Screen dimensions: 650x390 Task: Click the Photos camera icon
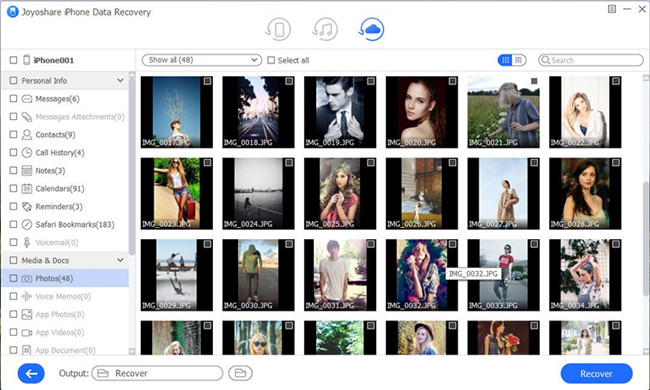click(27, 279)
